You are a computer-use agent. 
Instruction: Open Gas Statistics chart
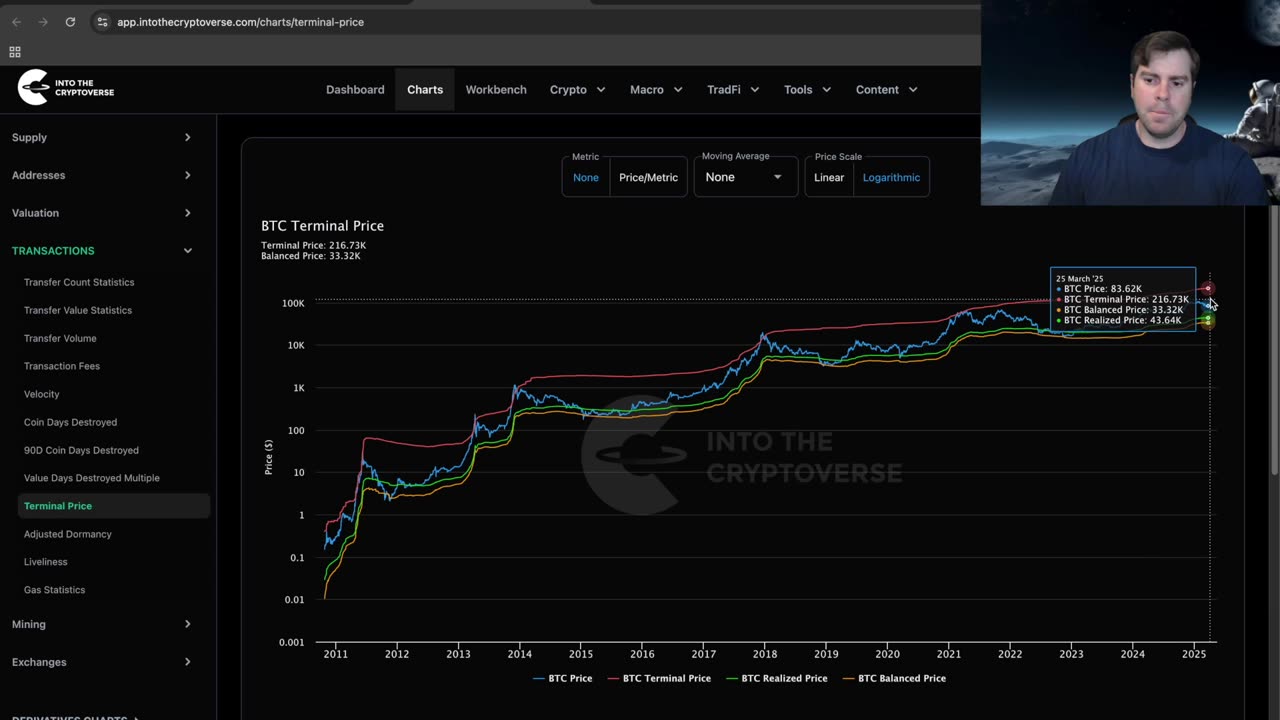click(x=55, y=590)
